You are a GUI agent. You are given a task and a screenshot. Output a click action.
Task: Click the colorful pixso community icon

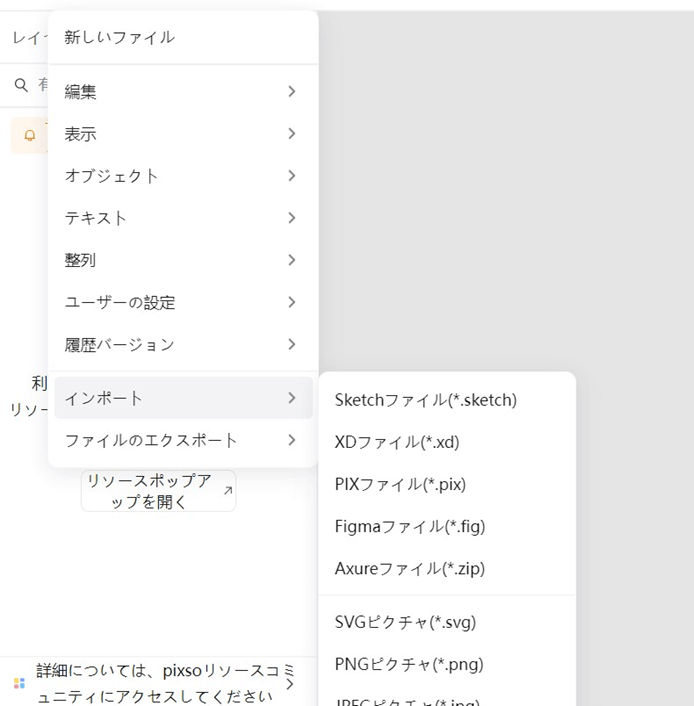[19, 683]
